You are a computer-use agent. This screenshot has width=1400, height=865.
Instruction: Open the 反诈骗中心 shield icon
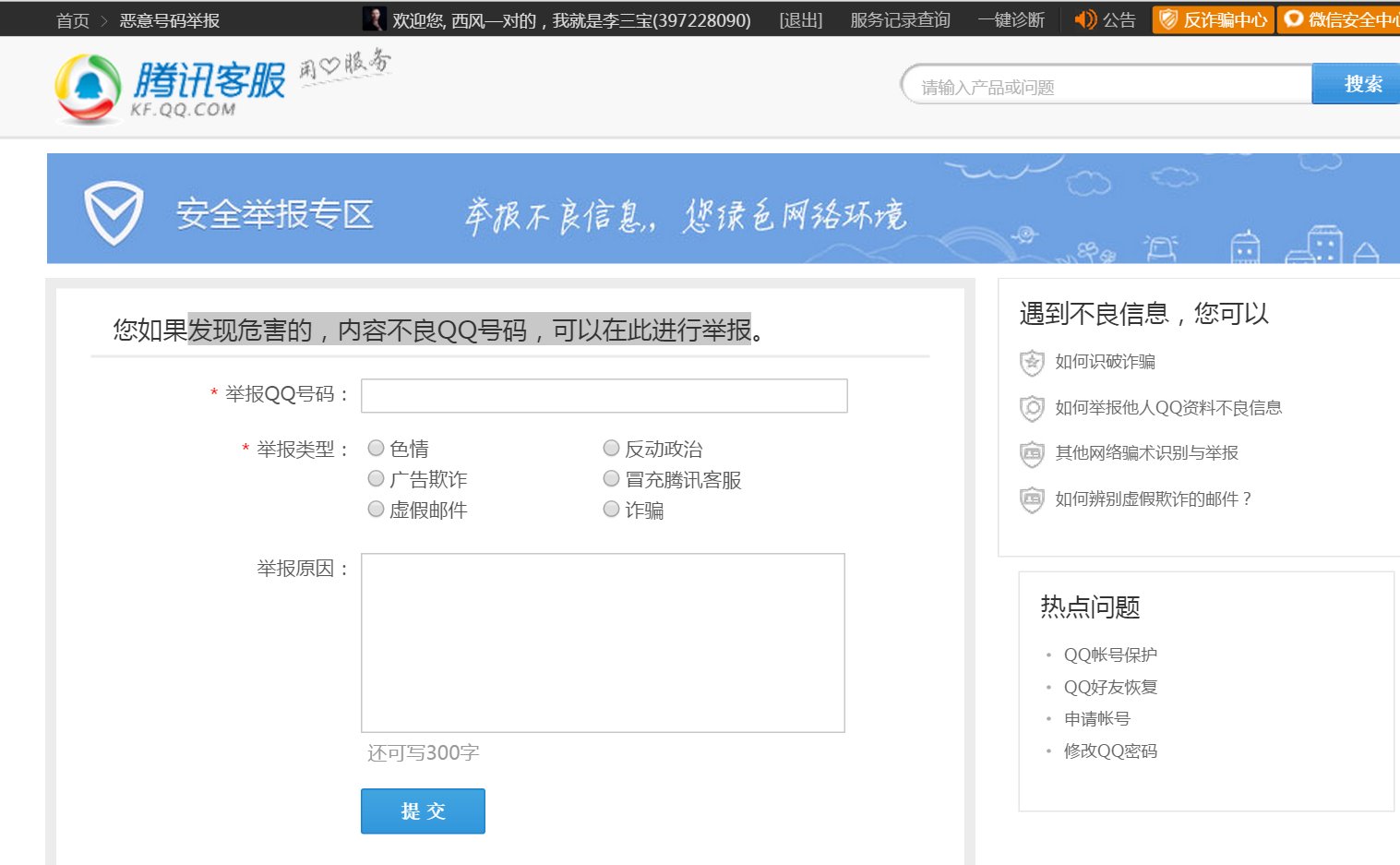(x=1170, y=18)
